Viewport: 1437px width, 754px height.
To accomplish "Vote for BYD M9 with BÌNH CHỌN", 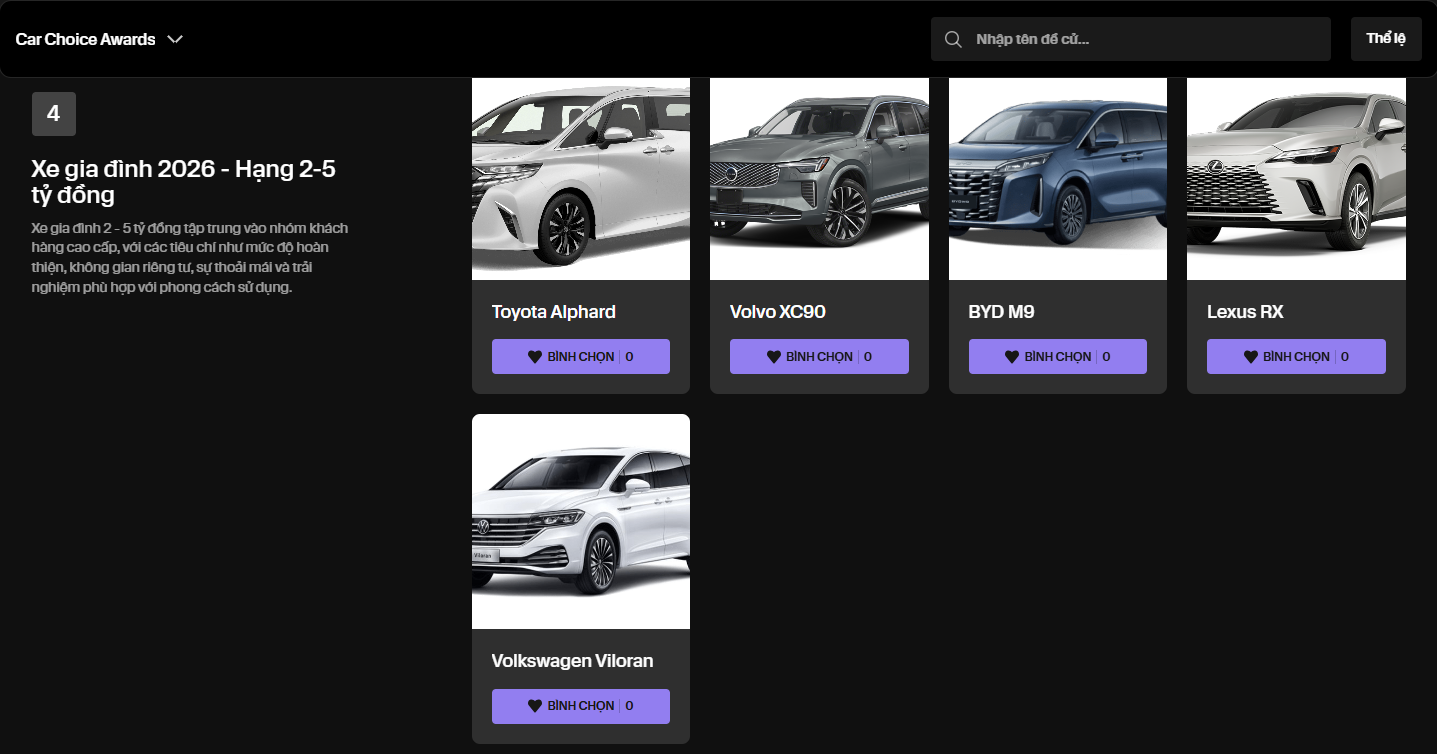I will [x=1058, y=357].
